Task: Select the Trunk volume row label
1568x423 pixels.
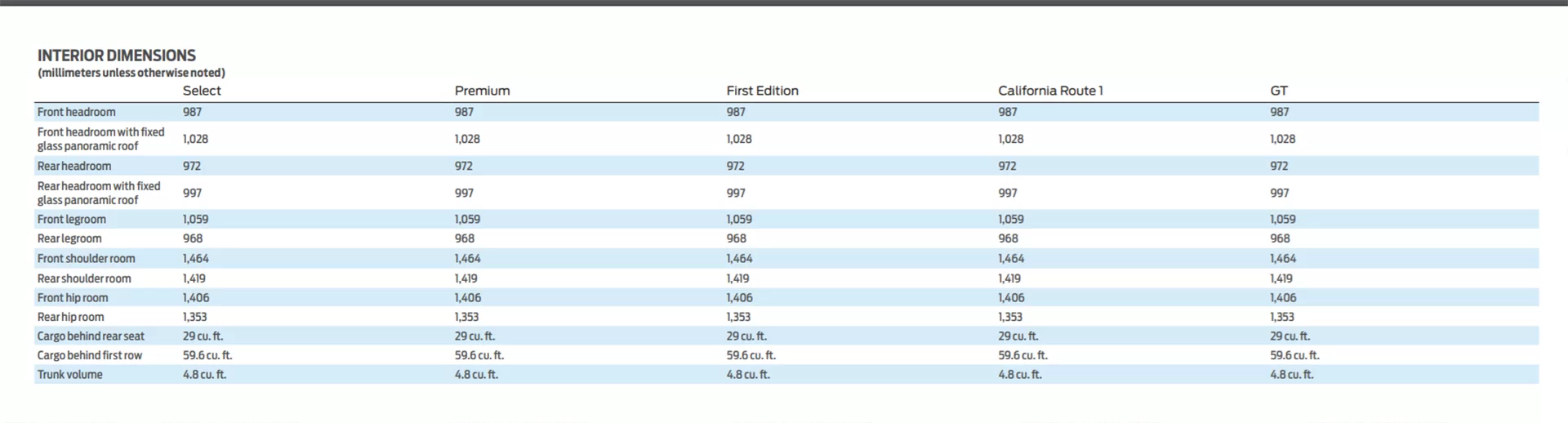Action: (69, 374)
